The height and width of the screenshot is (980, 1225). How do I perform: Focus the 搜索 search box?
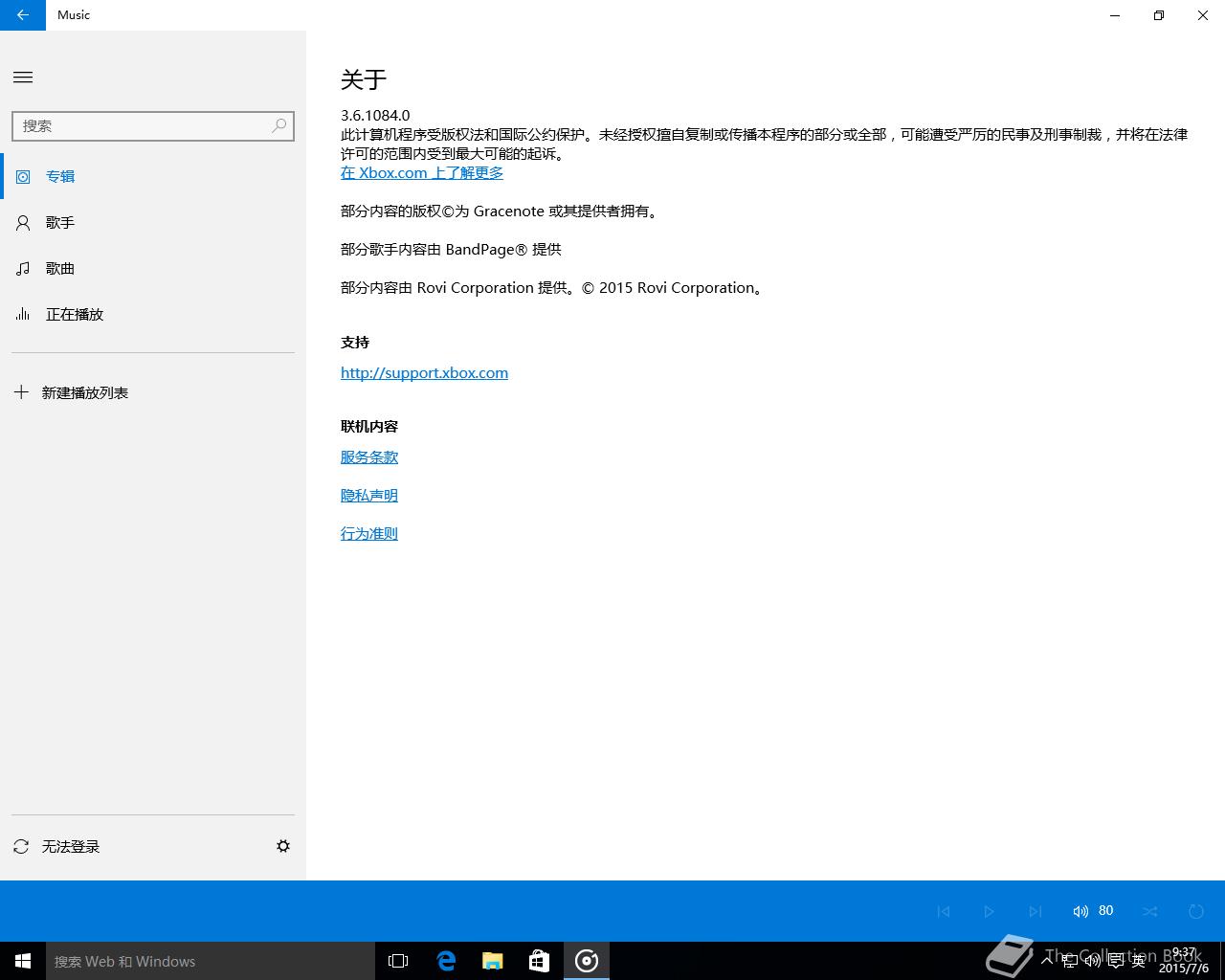(153, 126)
